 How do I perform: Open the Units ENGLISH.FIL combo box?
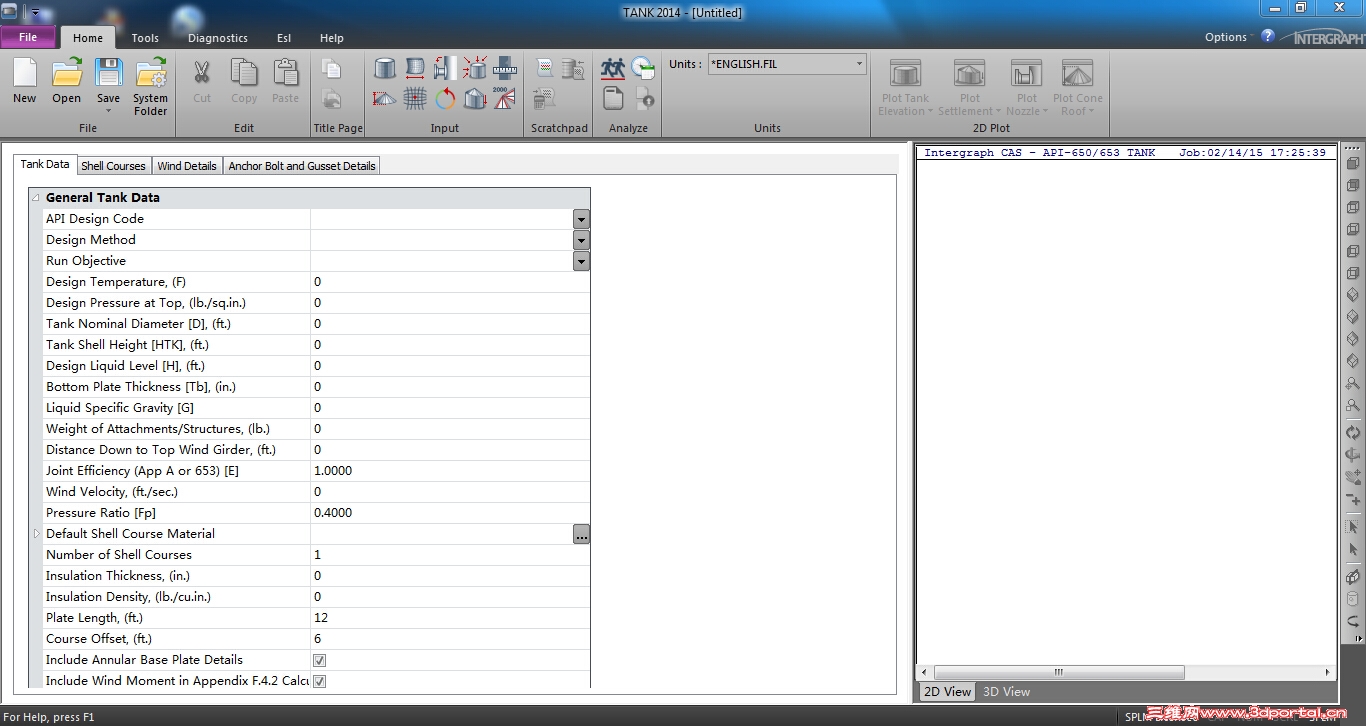787,64
